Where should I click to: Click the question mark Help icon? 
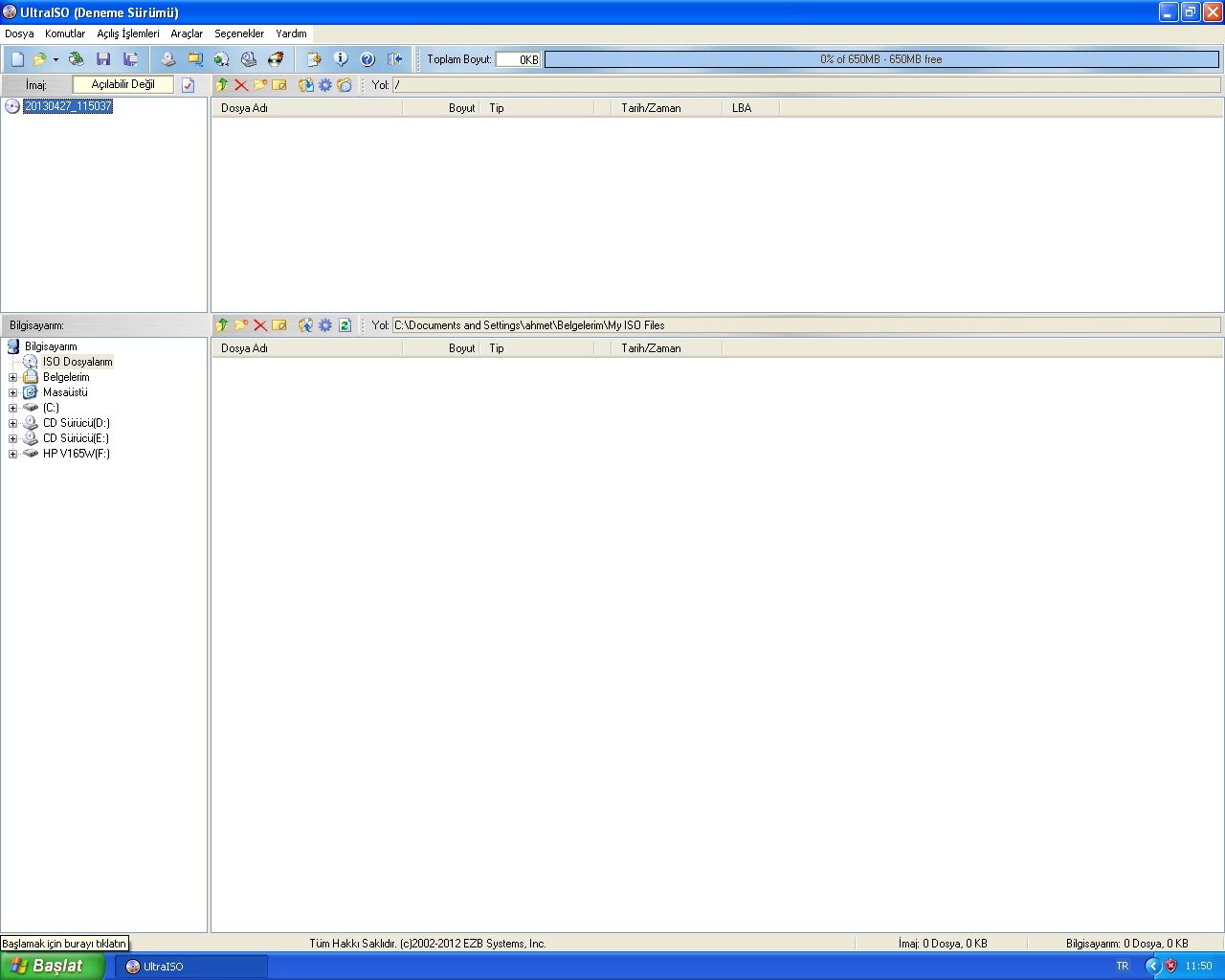tap(367, 59)
